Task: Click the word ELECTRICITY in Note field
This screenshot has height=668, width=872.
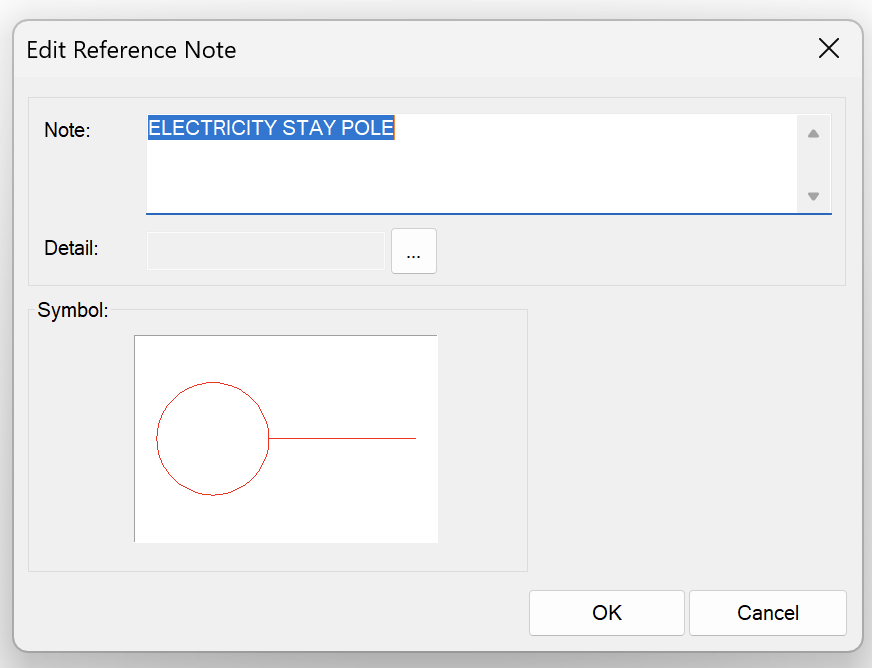Action: (x=212, y=128)
